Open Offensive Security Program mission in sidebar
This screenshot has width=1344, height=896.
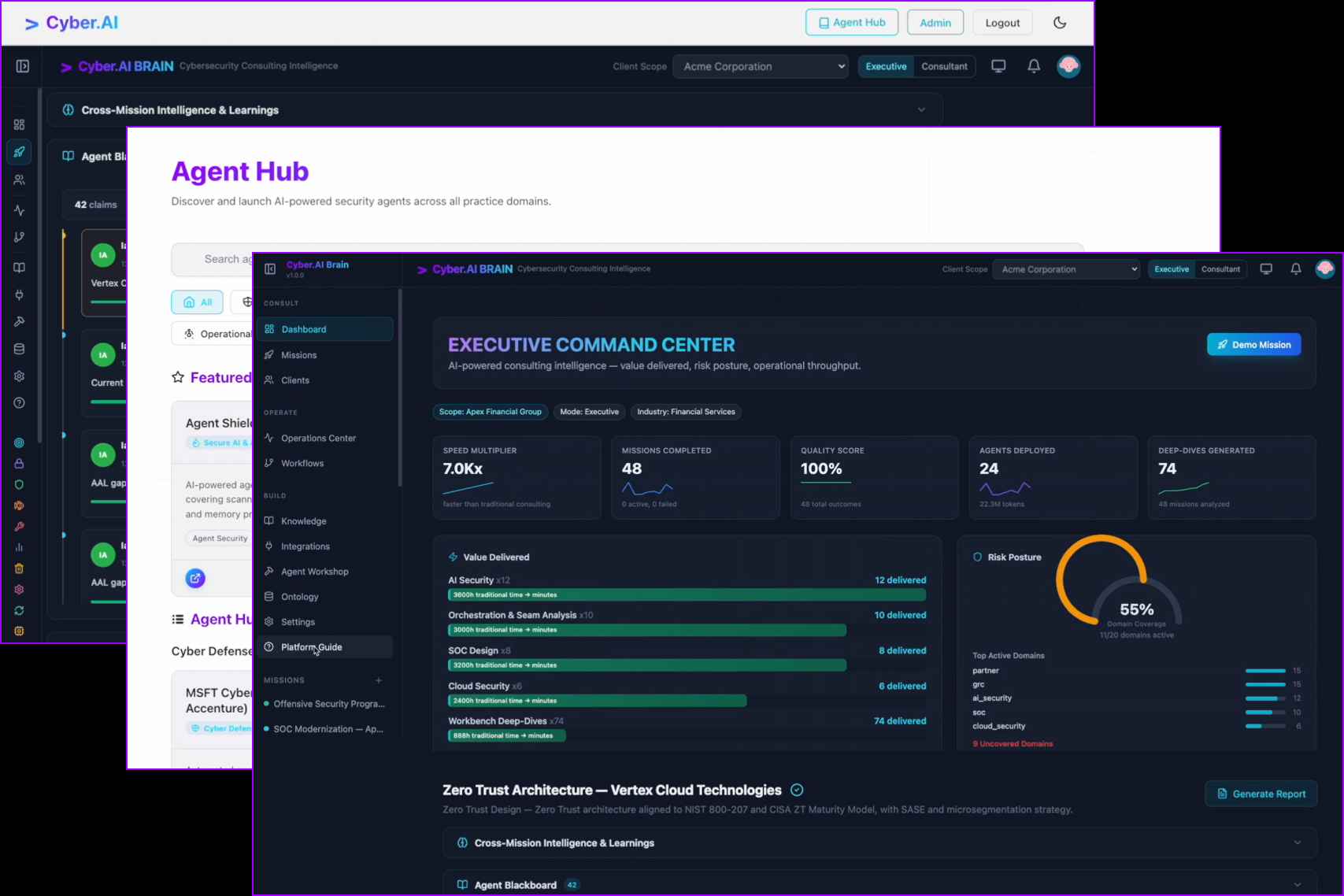[325, 704]
